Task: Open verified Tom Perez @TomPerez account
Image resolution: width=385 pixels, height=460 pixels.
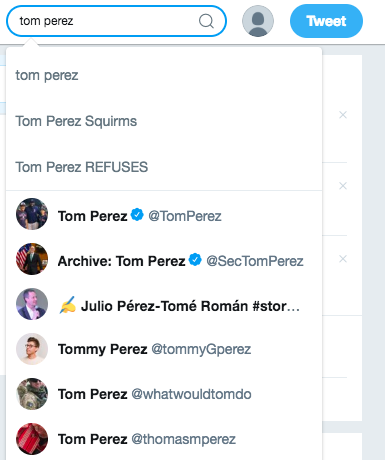Action: (164, 214)
